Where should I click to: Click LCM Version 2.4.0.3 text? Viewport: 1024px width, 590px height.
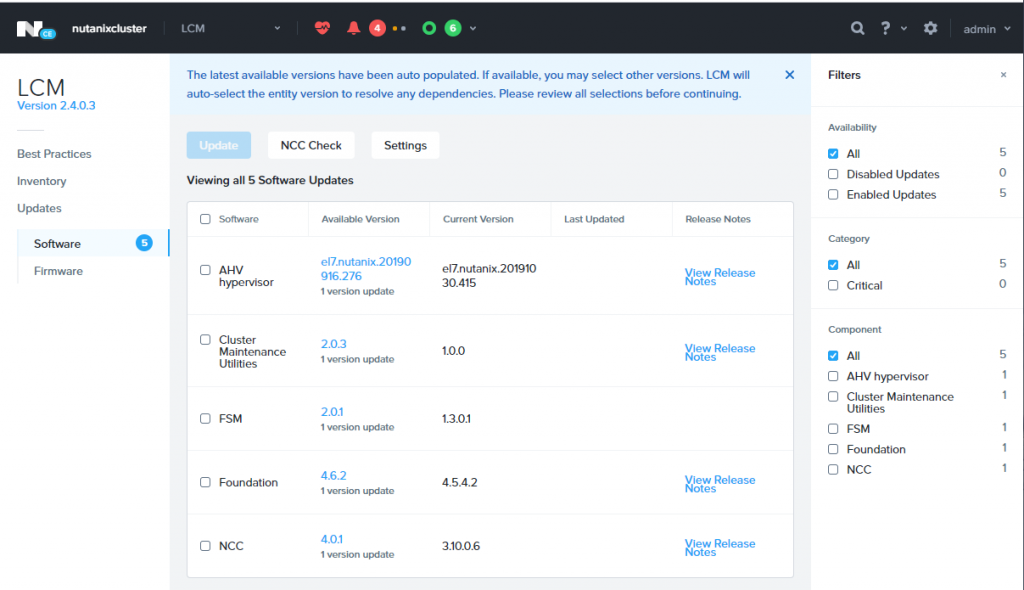click(x=56, y=105)
